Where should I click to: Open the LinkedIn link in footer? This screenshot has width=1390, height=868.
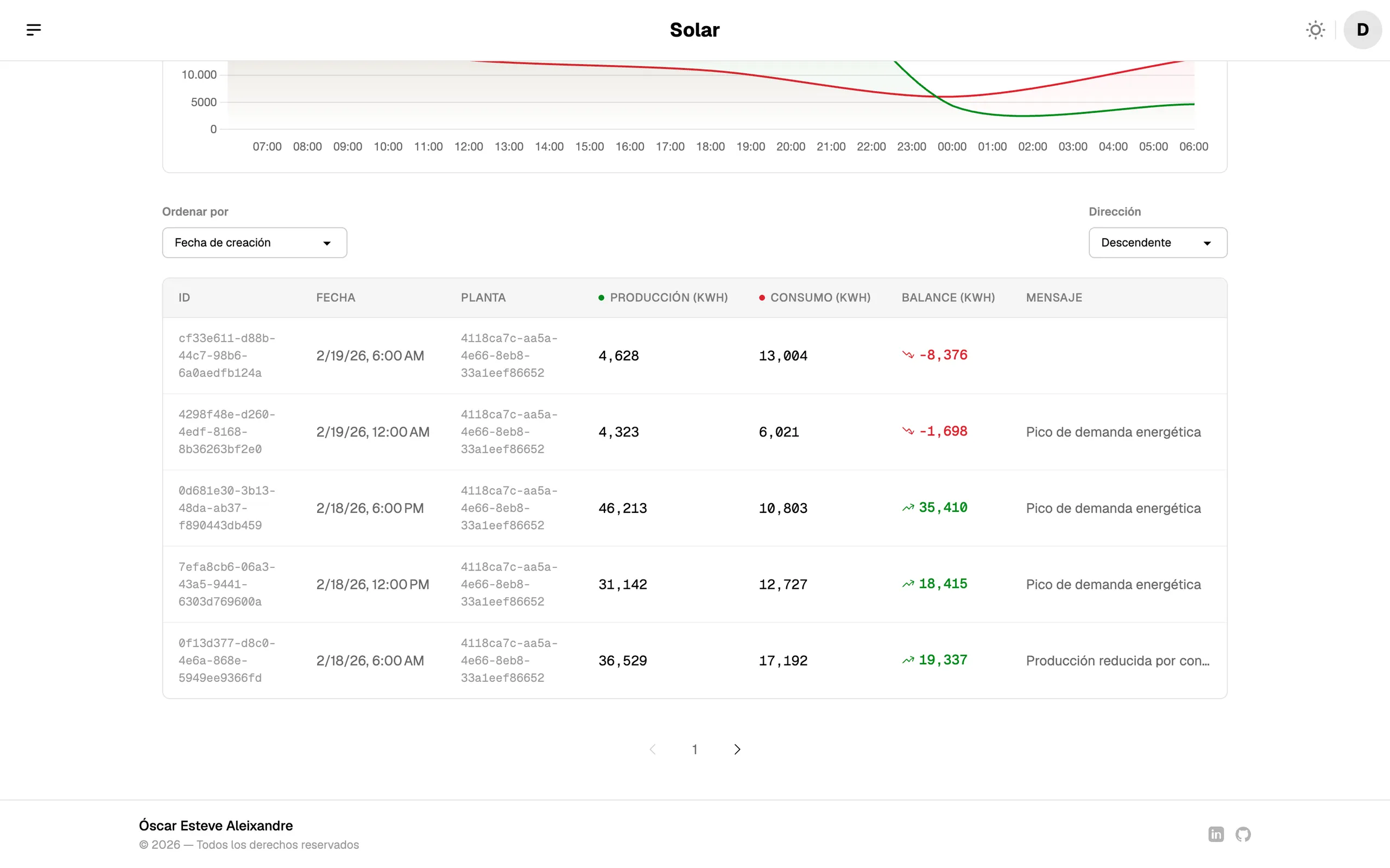coord(1216,834)
